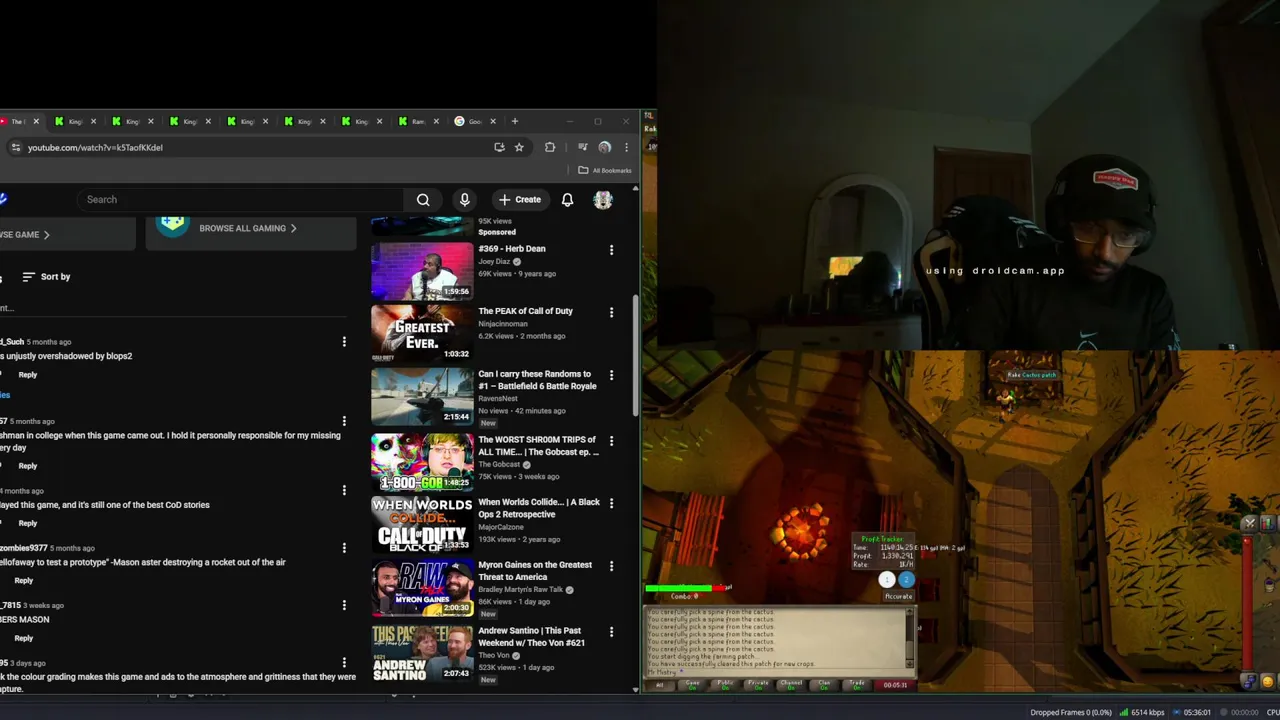This screenshot has height=720, width=1280.
Task: Click the game chat box scrollbar
Action: [910, 638]
